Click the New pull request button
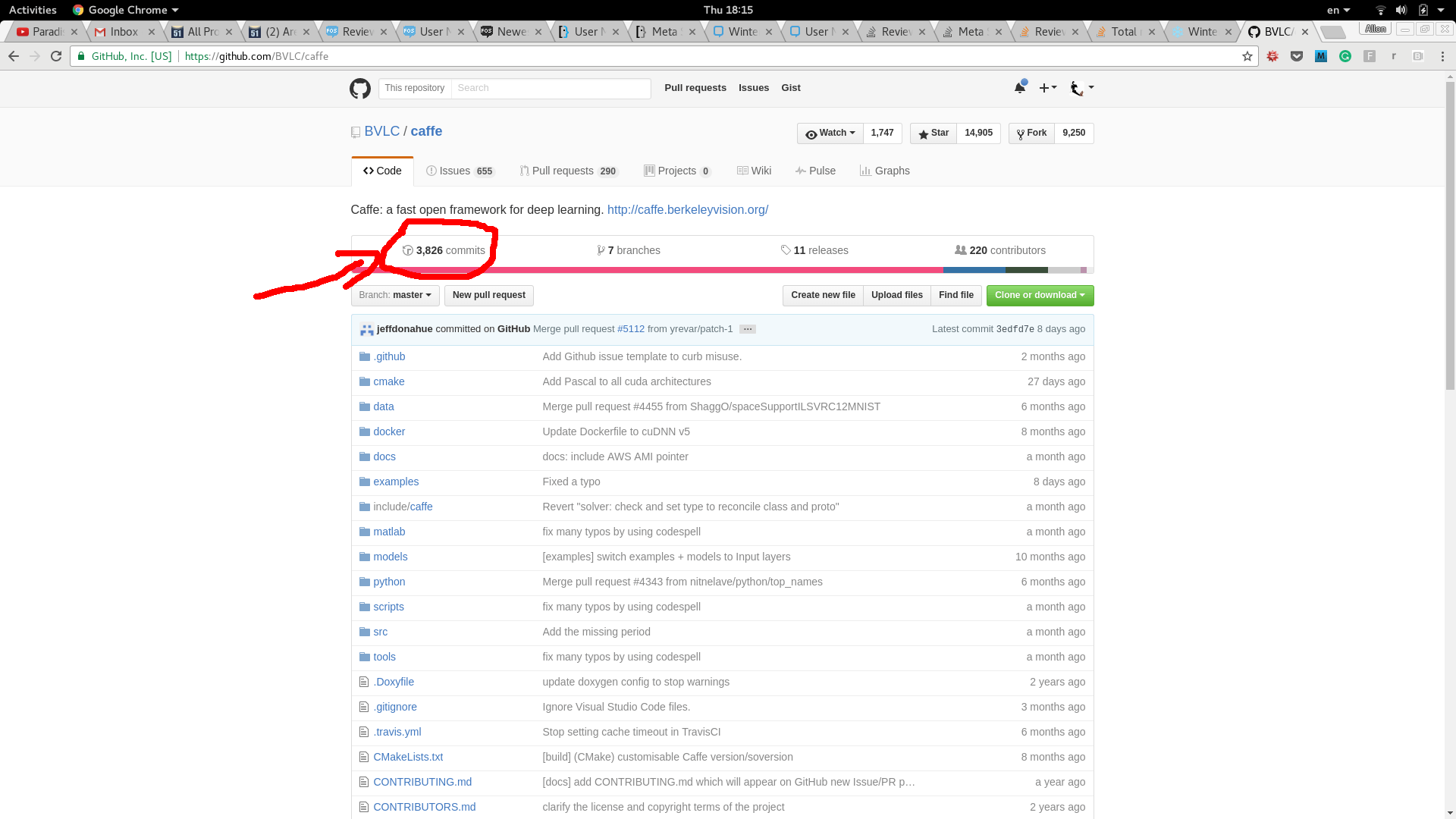 [488, 295]
